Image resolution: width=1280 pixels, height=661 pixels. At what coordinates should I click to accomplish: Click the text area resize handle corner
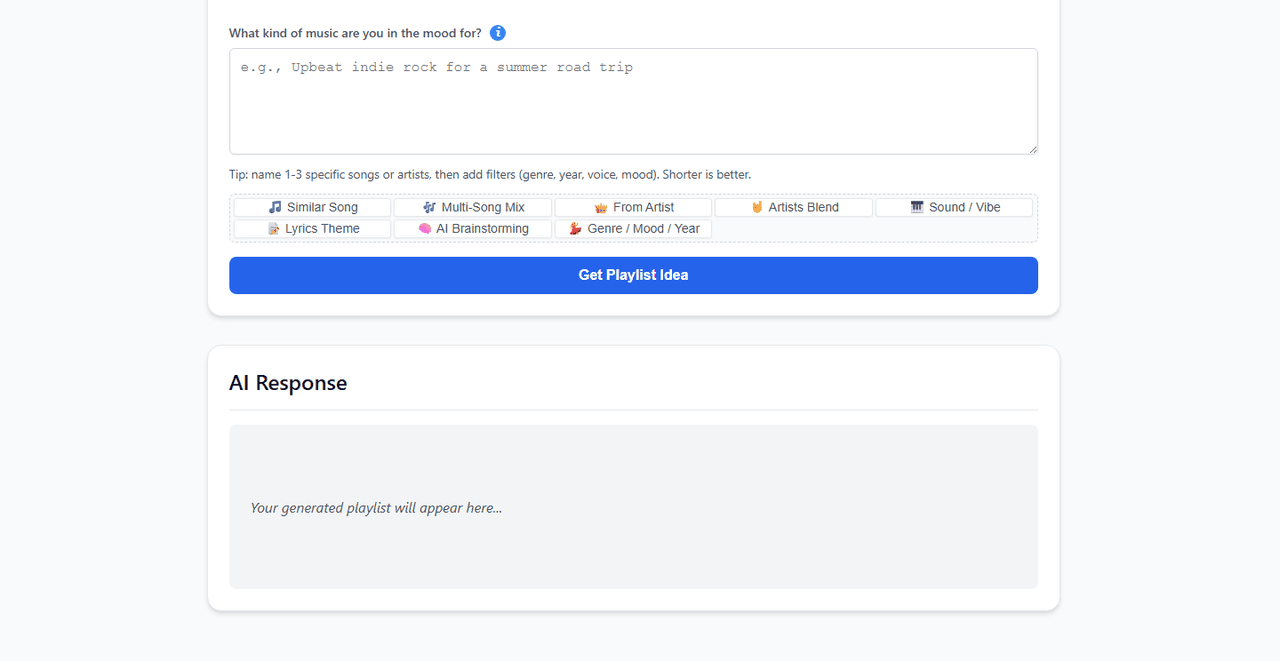(x=1031, y=148)
